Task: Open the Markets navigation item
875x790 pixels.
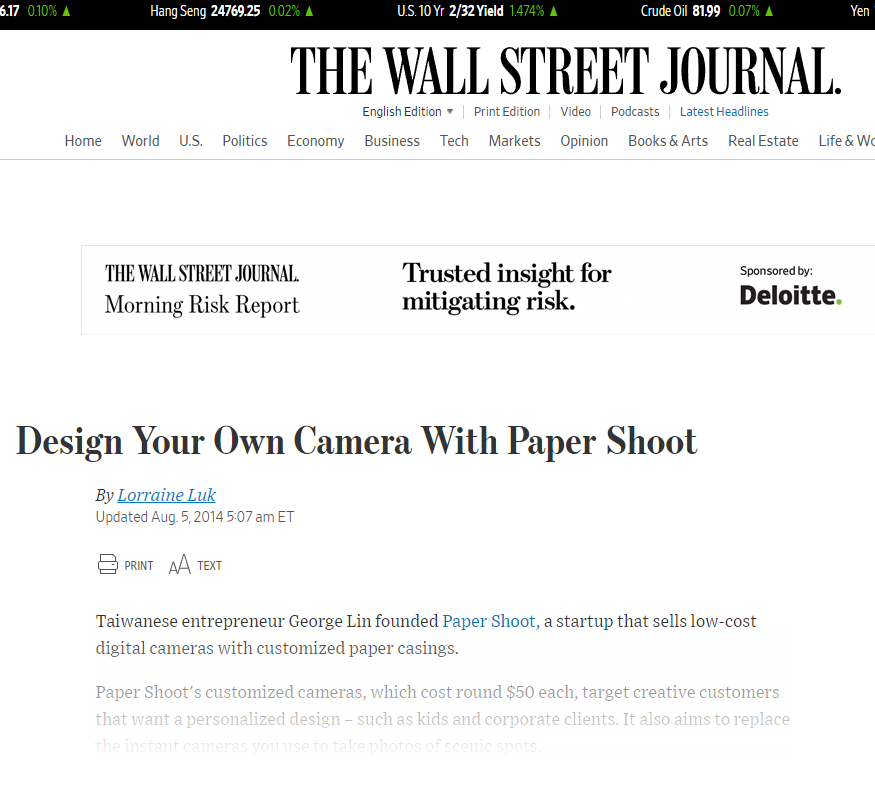Action: (x=514, y=141)
